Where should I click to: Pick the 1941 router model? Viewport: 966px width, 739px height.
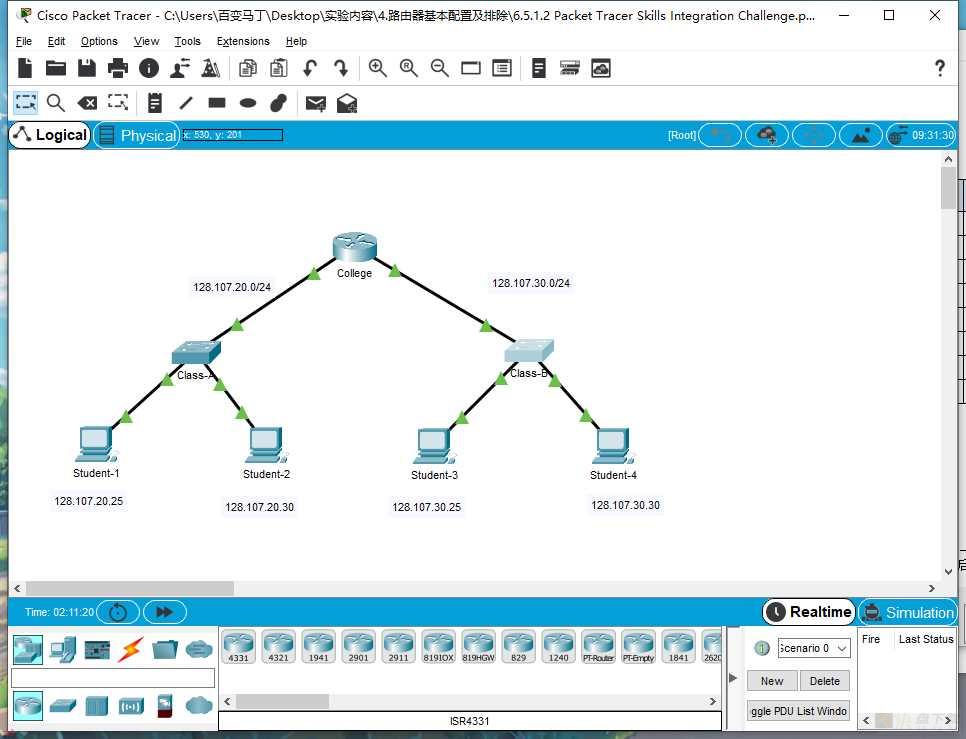point(319,646)
